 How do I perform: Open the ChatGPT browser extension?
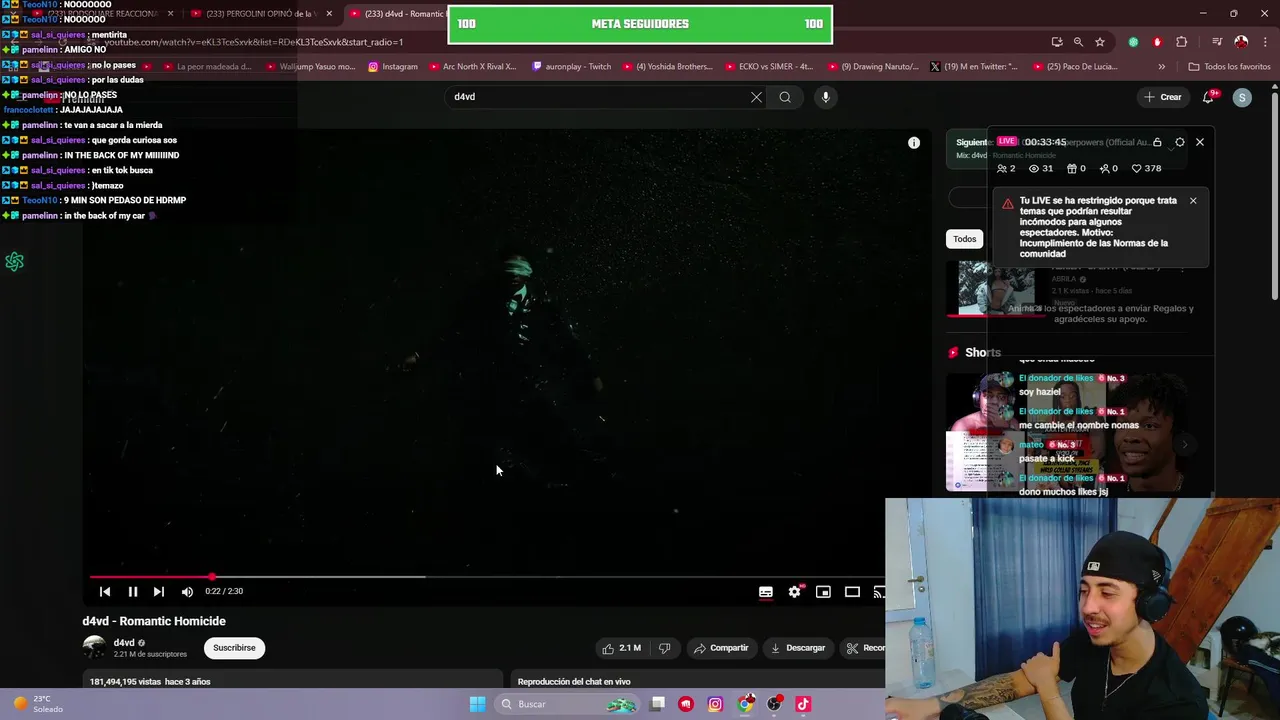point(1133,42)
